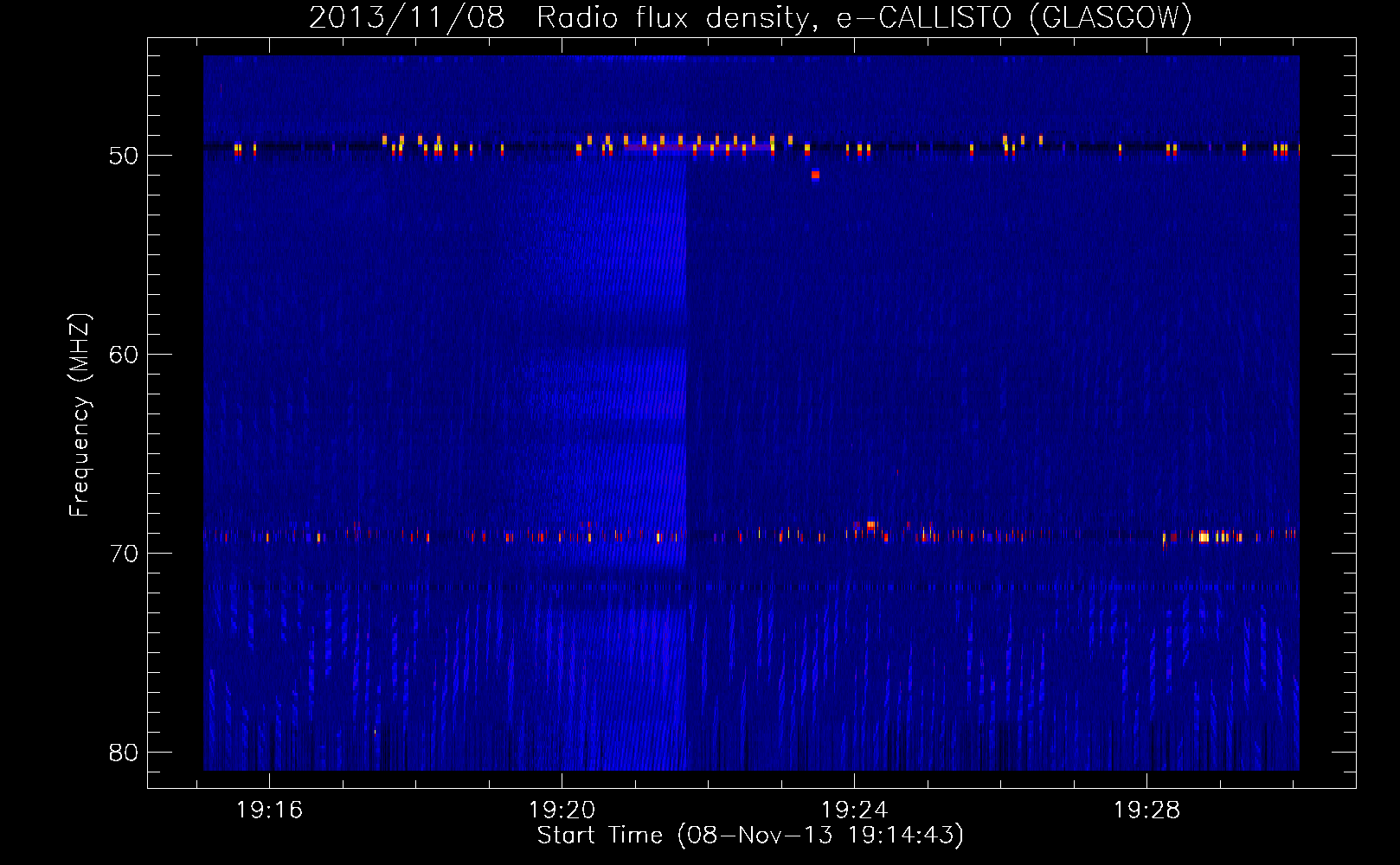Screen dimensions: 1400x865
Task: Click the 80 frequency tick label
Action: point(124,753)
